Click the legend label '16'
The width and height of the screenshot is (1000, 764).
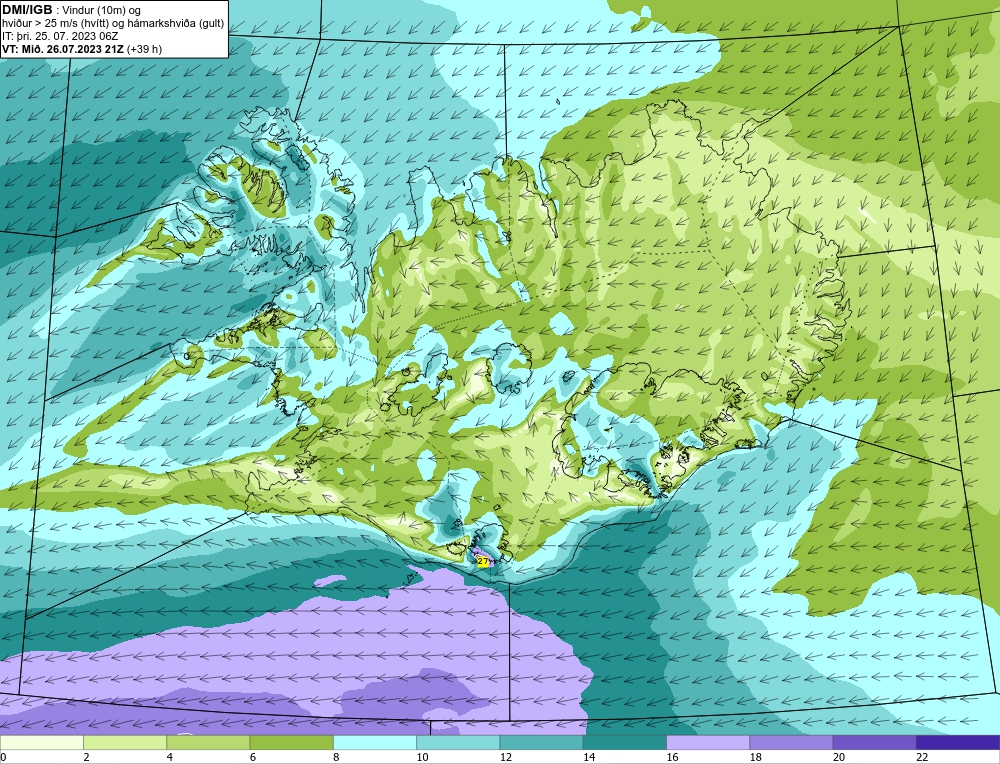(x=672, y=757)
